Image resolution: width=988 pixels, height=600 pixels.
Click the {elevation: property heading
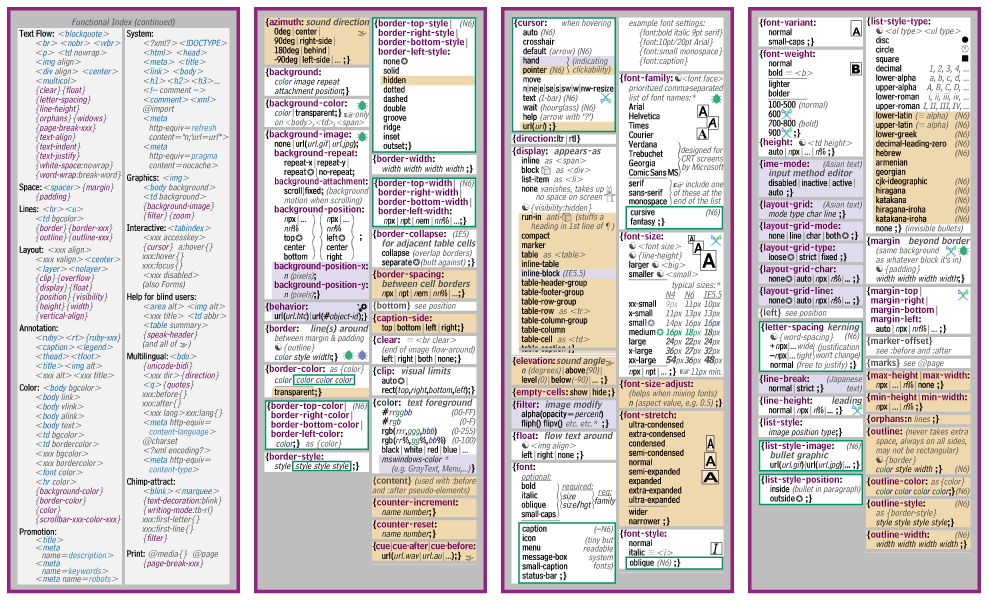(535, 361)
